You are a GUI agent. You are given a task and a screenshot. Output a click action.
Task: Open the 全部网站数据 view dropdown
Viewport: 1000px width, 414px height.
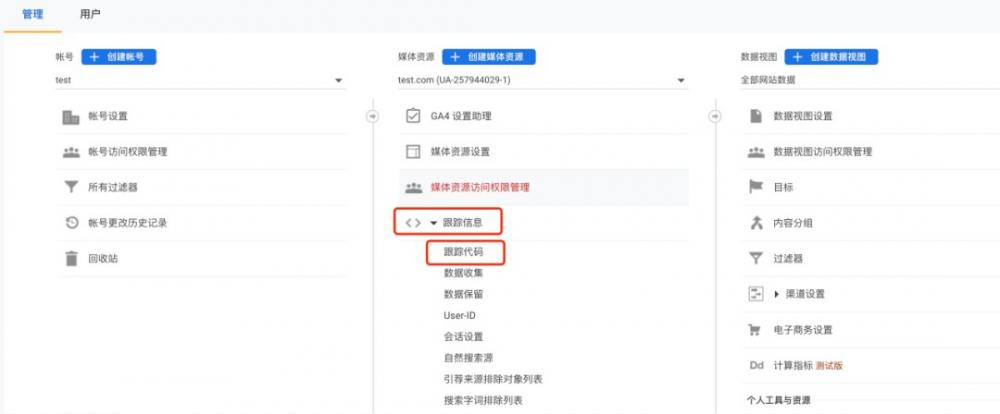pos(870,80)
